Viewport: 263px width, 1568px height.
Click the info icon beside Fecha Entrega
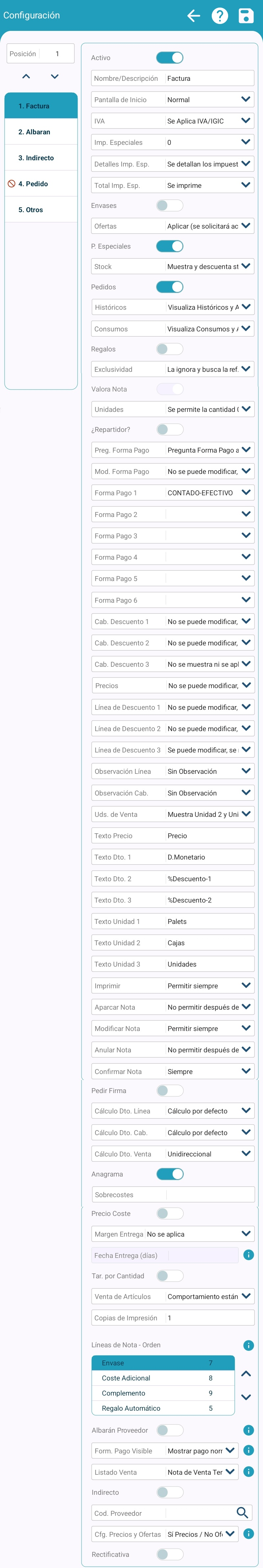pos(249,1255)
